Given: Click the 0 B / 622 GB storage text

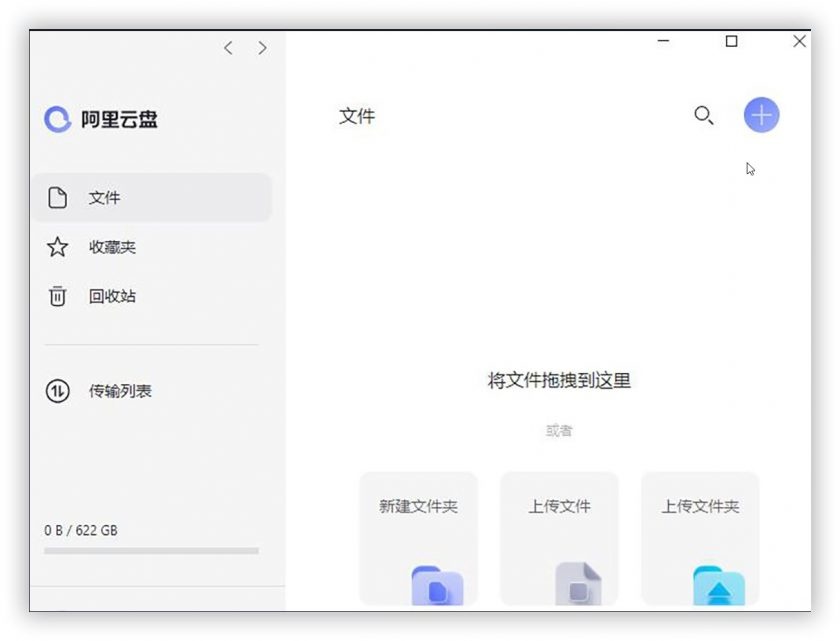Looking at the screenshot, I should point(81,530).
